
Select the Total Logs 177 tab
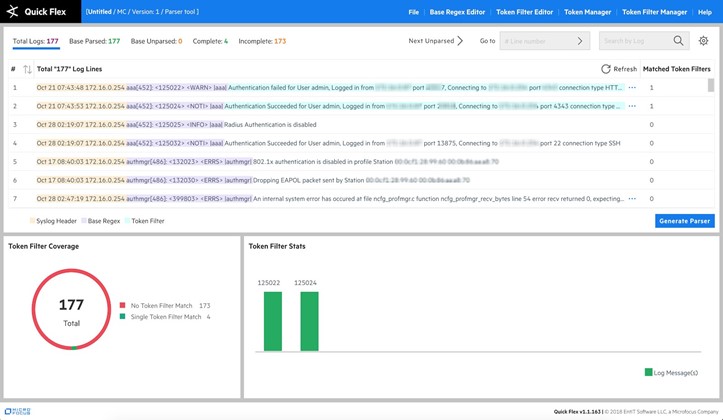(36, 41)
